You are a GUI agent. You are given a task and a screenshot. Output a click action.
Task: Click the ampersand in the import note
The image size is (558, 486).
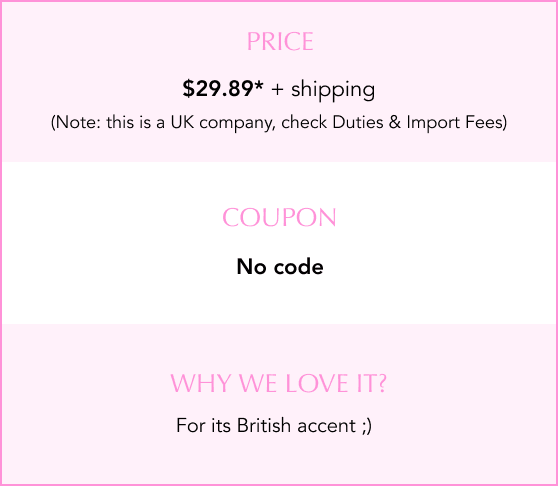click(x=395, y=122)
